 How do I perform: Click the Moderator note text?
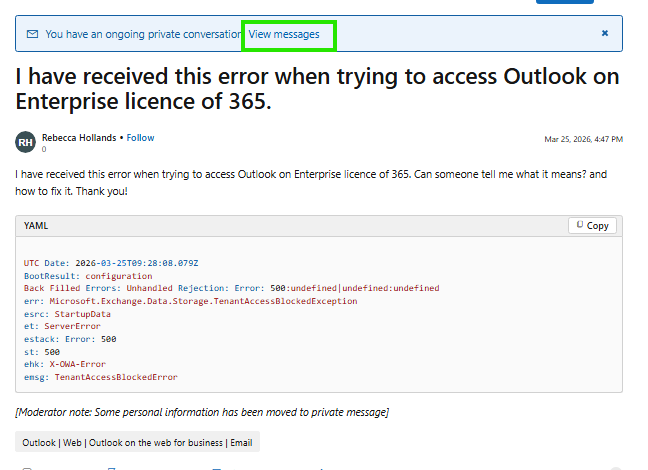tap(202, 412)
